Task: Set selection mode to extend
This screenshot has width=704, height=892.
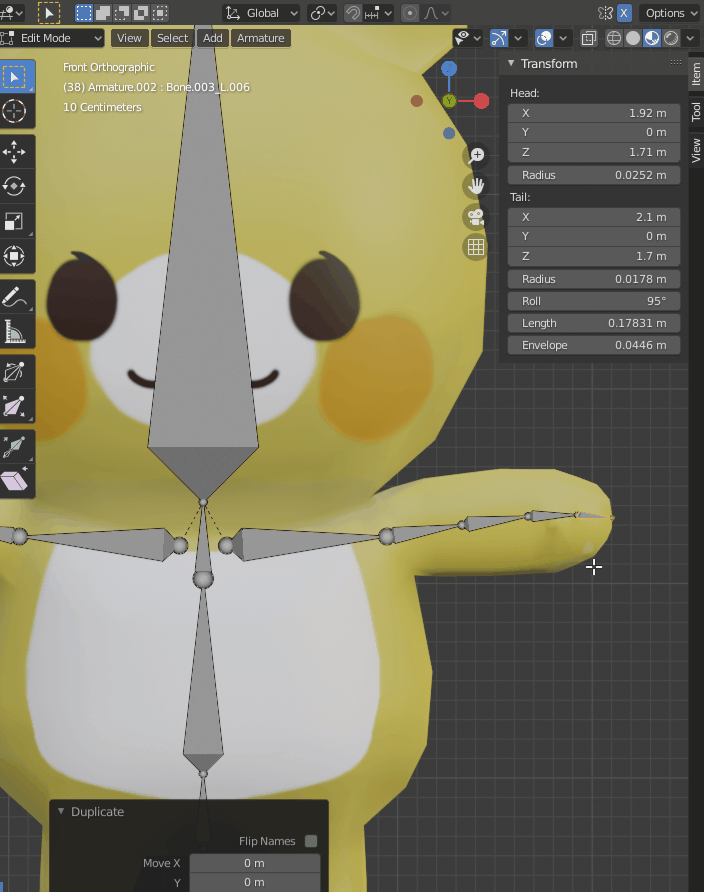Action: tap(103, 13)
